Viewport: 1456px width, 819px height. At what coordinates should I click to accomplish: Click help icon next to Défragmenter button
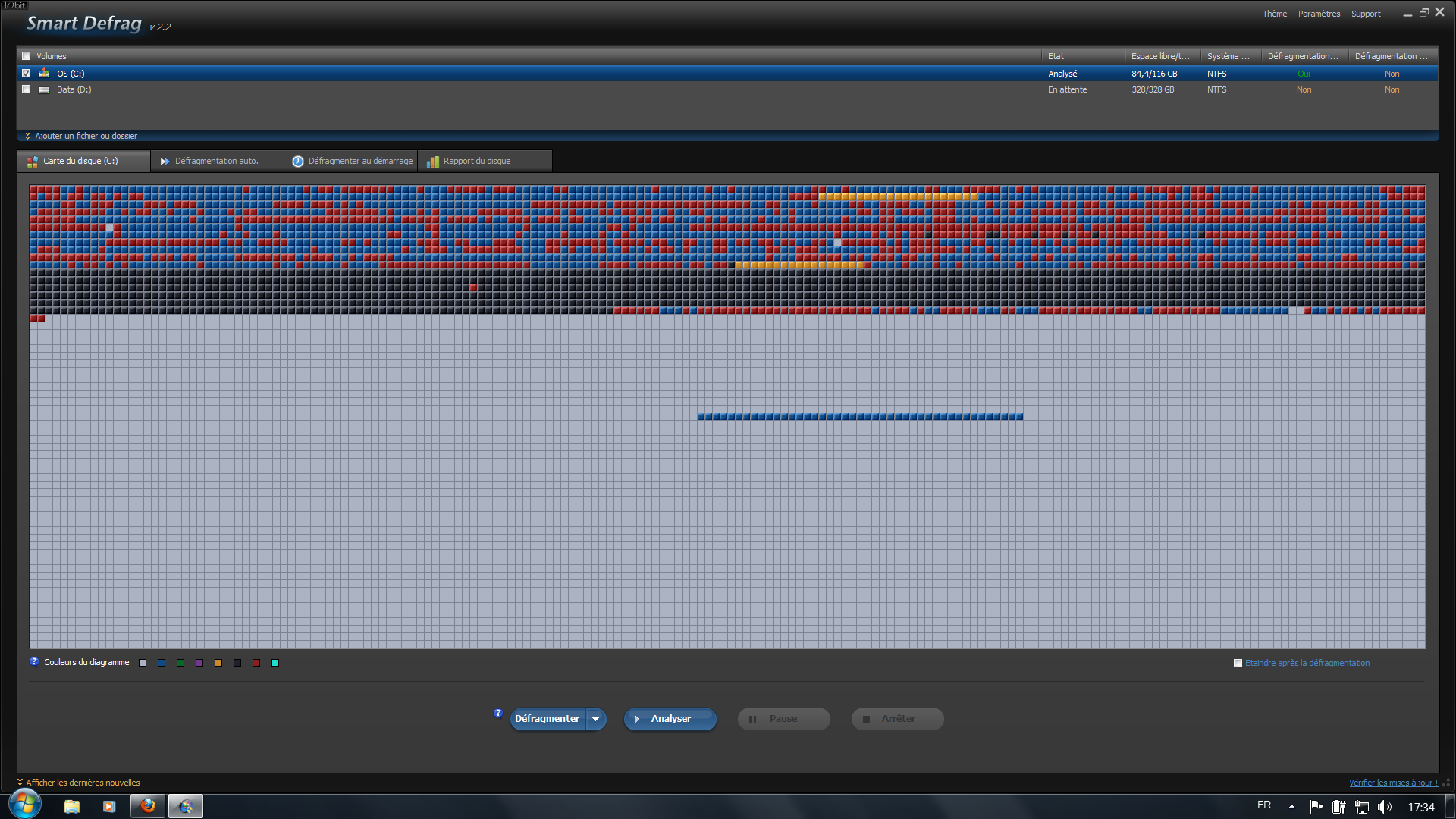498,713
